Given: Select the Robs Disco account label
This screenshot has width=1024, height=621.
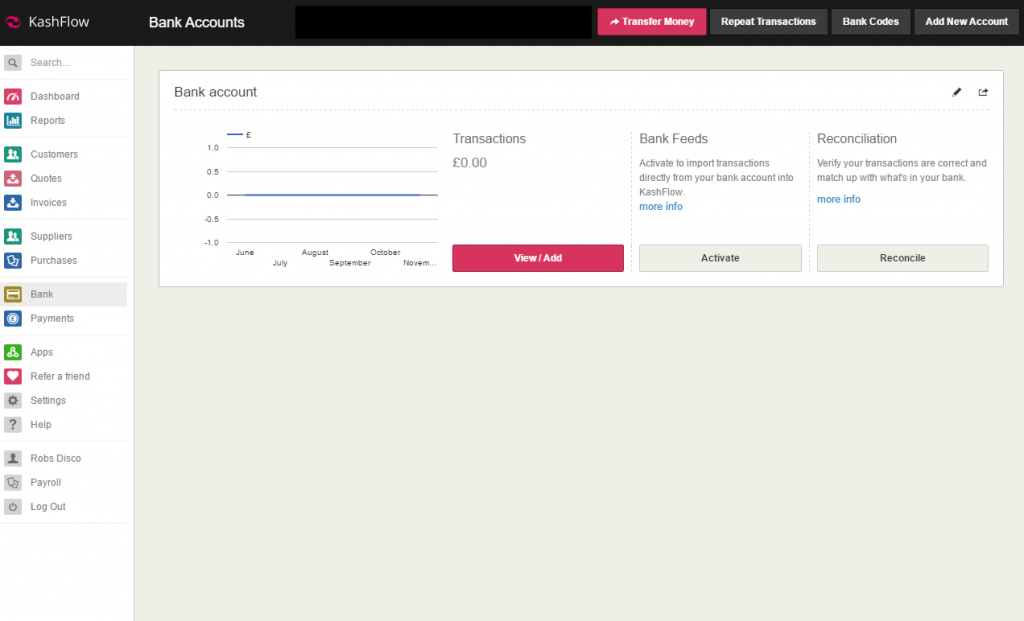Looking at the screenshot, I should click(56, 458).
